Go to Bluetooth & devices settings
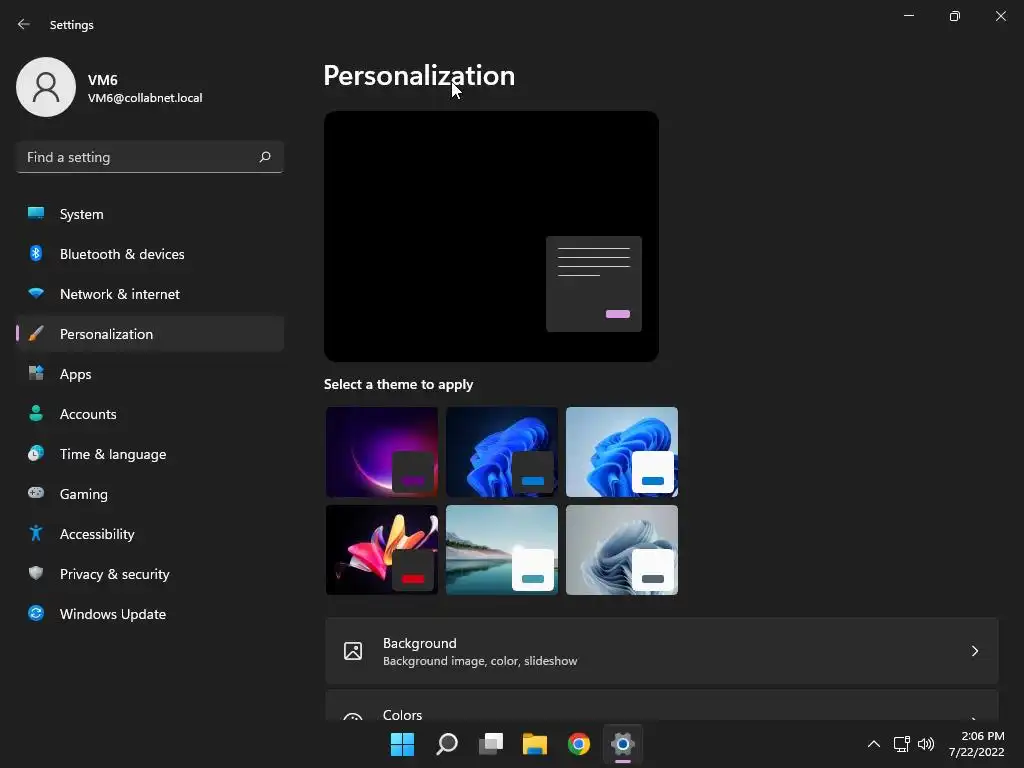The image size is (1024, 768). [150, 254]
